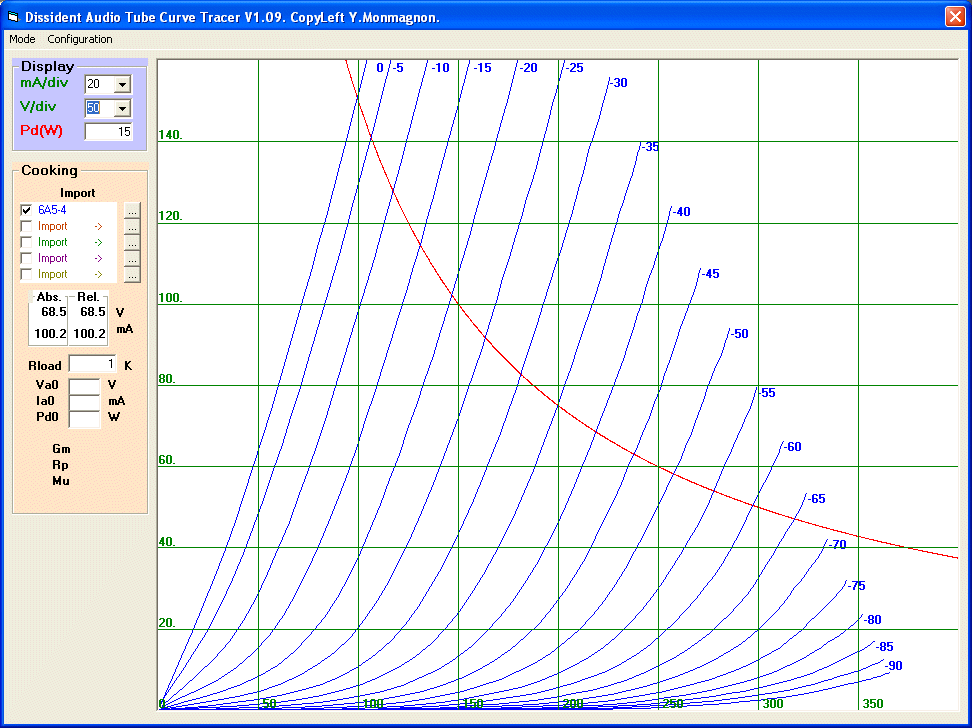Click the Cooking group heading
Viewport: 972px width, 728px height.
pos(50,171)
